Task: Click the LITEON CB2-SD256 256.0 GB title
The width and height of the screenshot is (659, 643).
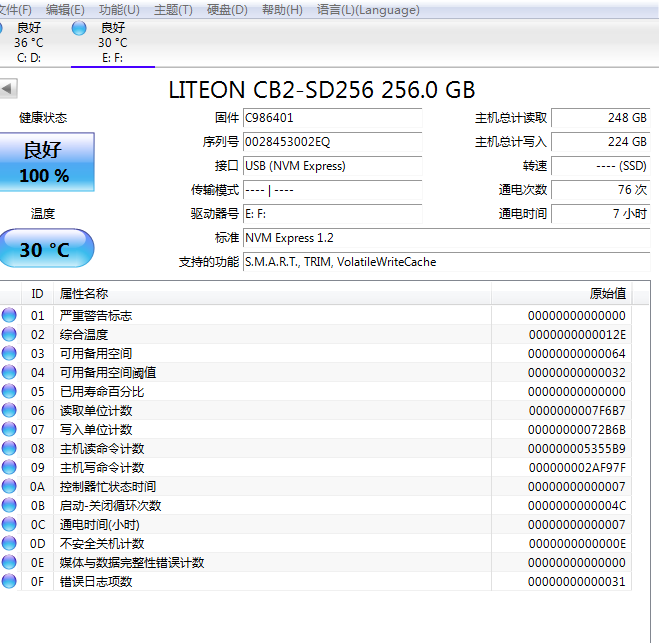Action: click(322, 90)
